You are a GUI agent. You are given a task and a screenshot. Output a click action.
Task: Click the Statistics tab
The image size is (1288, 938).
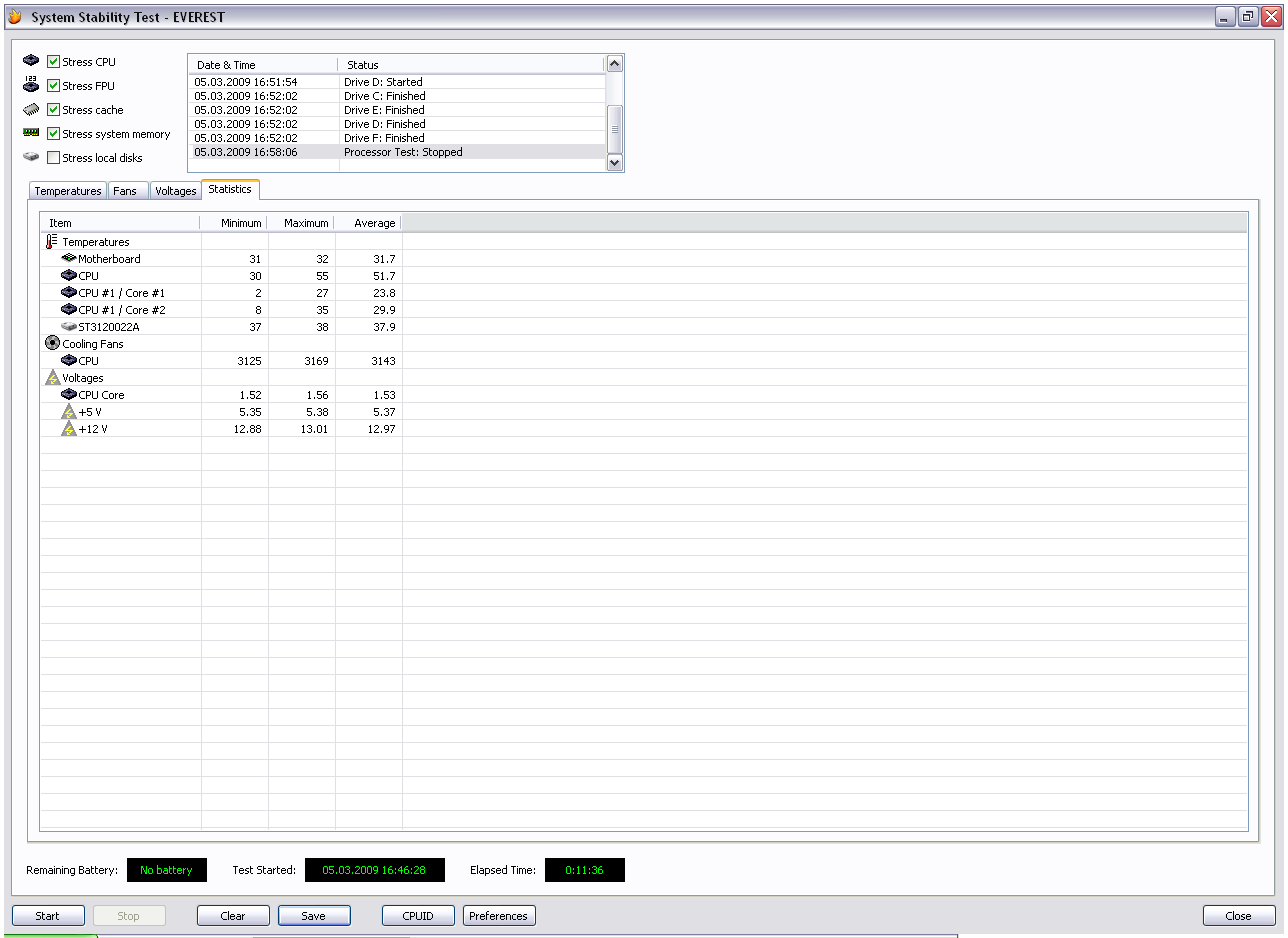coord(230,189)
